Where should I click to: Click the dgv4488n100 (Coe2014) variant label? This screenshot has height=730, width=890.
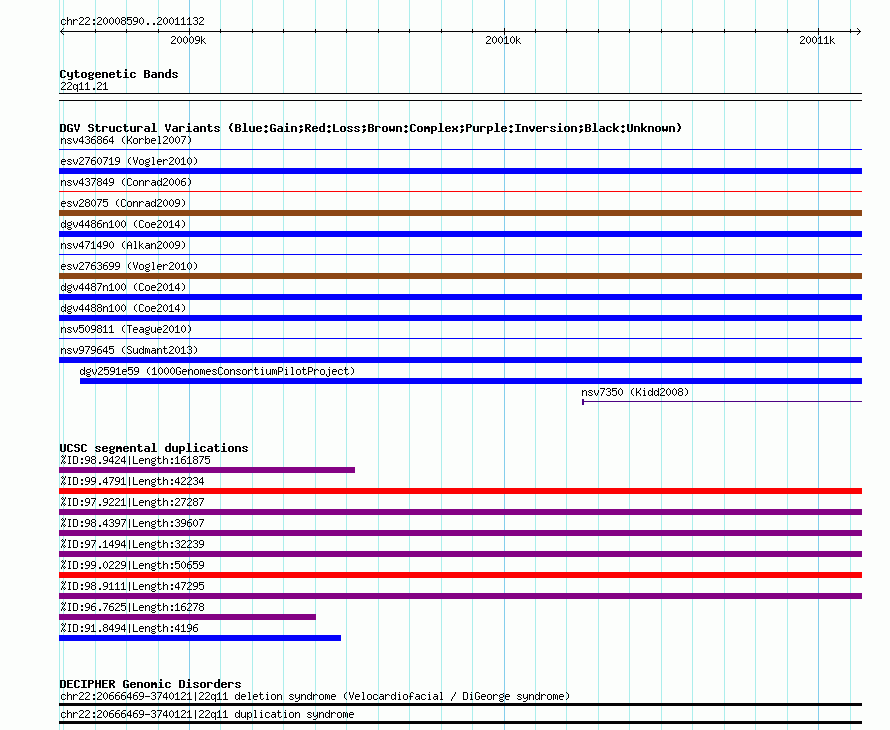[123, 308]
